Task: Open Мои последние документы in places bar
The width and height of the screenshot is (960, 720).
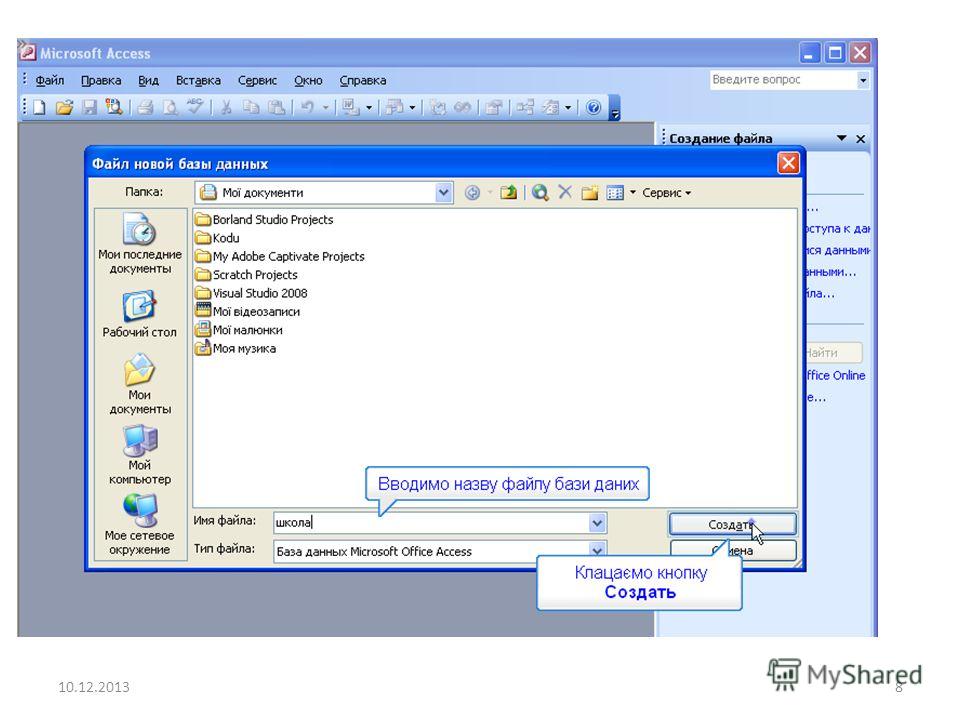Action: tap(140, 243)
